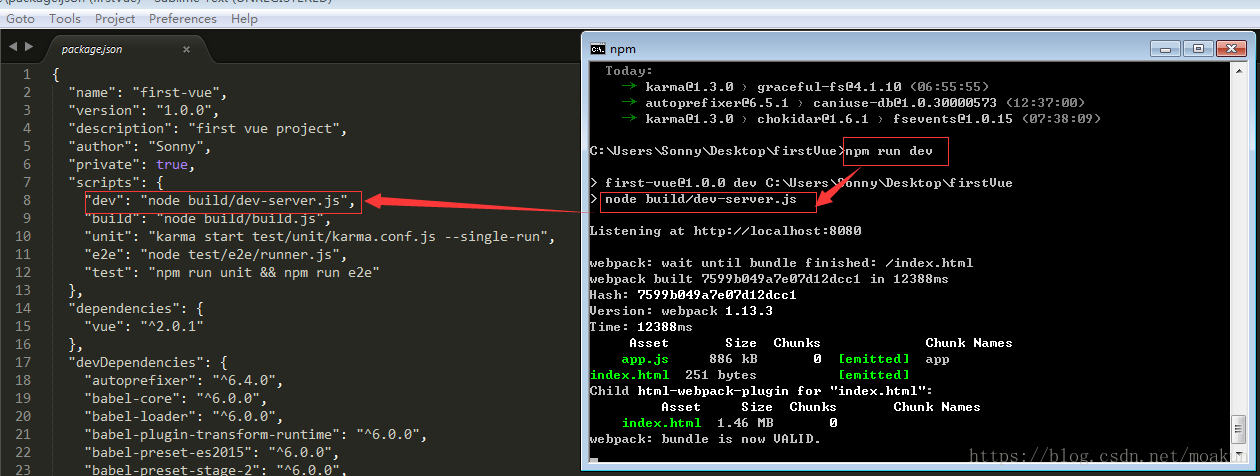
Task: Click line number 1 in the gutter
Action: [27, 74]
